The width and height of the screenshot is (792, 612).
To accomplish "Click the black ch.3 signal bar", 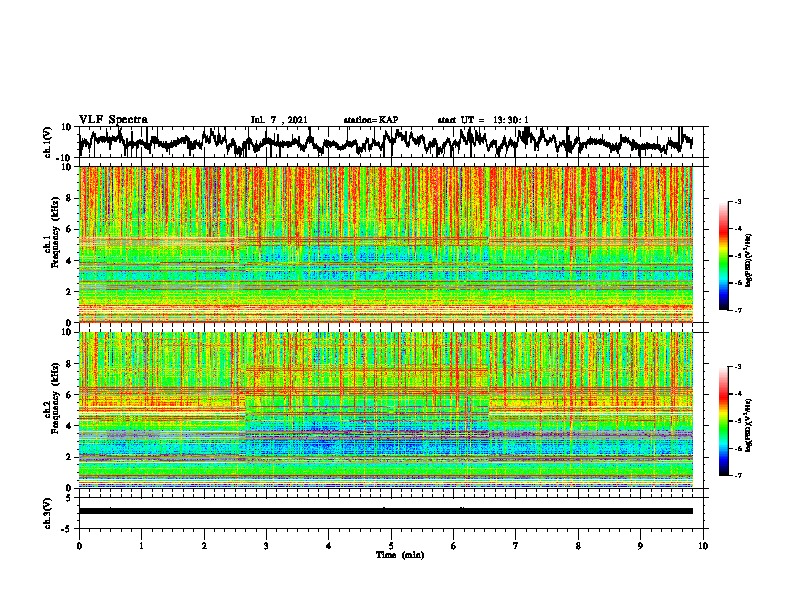I will point(385,511).
